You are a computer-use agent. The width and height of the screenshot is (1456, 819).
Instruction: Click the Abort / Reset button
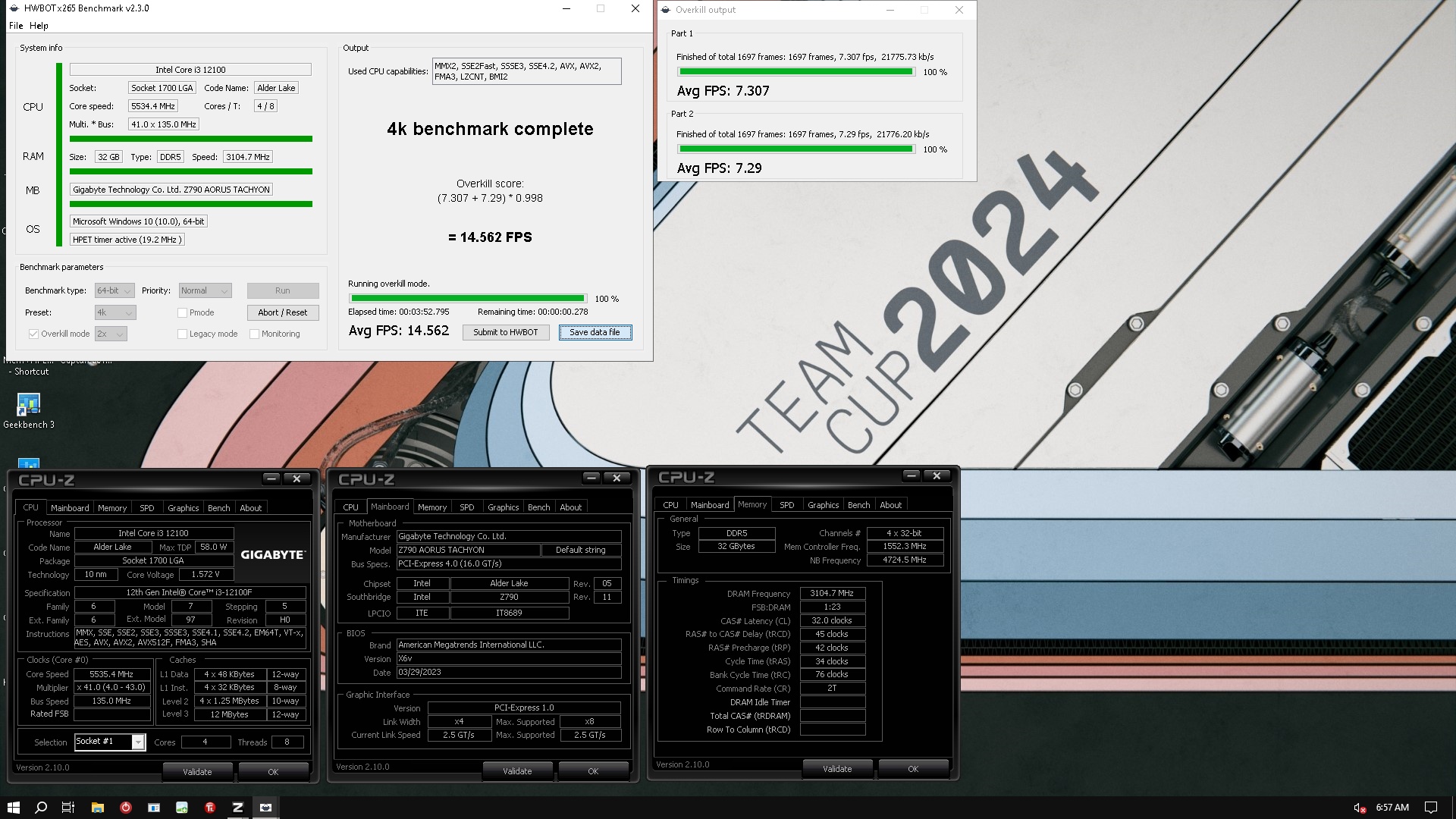click(x=283, y=312)
